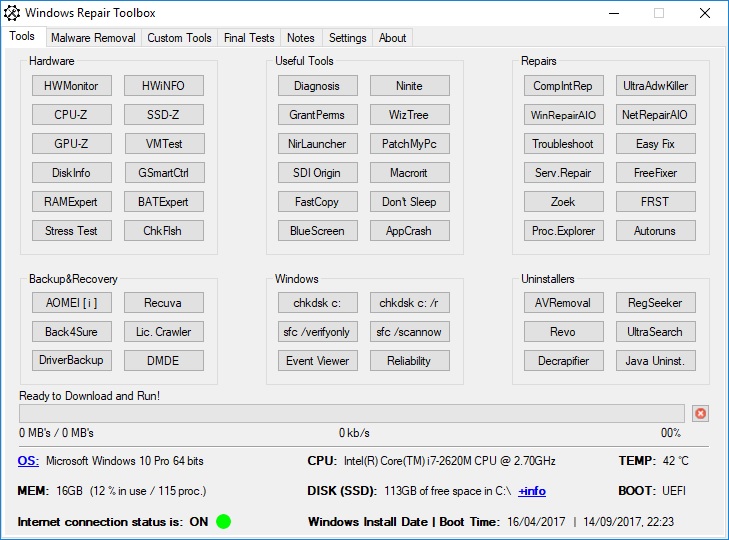Screen dimensions: 729x540
Task: Switch to the Malware Removal tab
Action: click(92, 38)
